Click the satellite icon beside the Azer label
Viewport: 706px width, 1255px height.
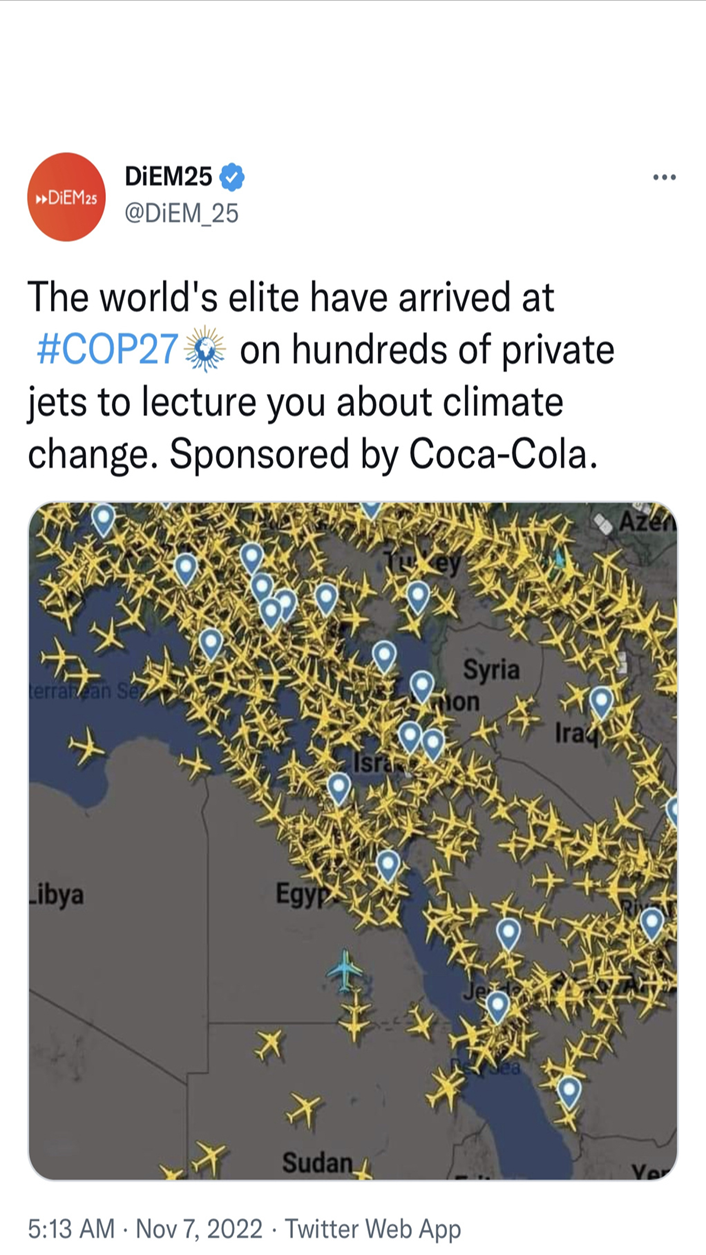[603, 523]
